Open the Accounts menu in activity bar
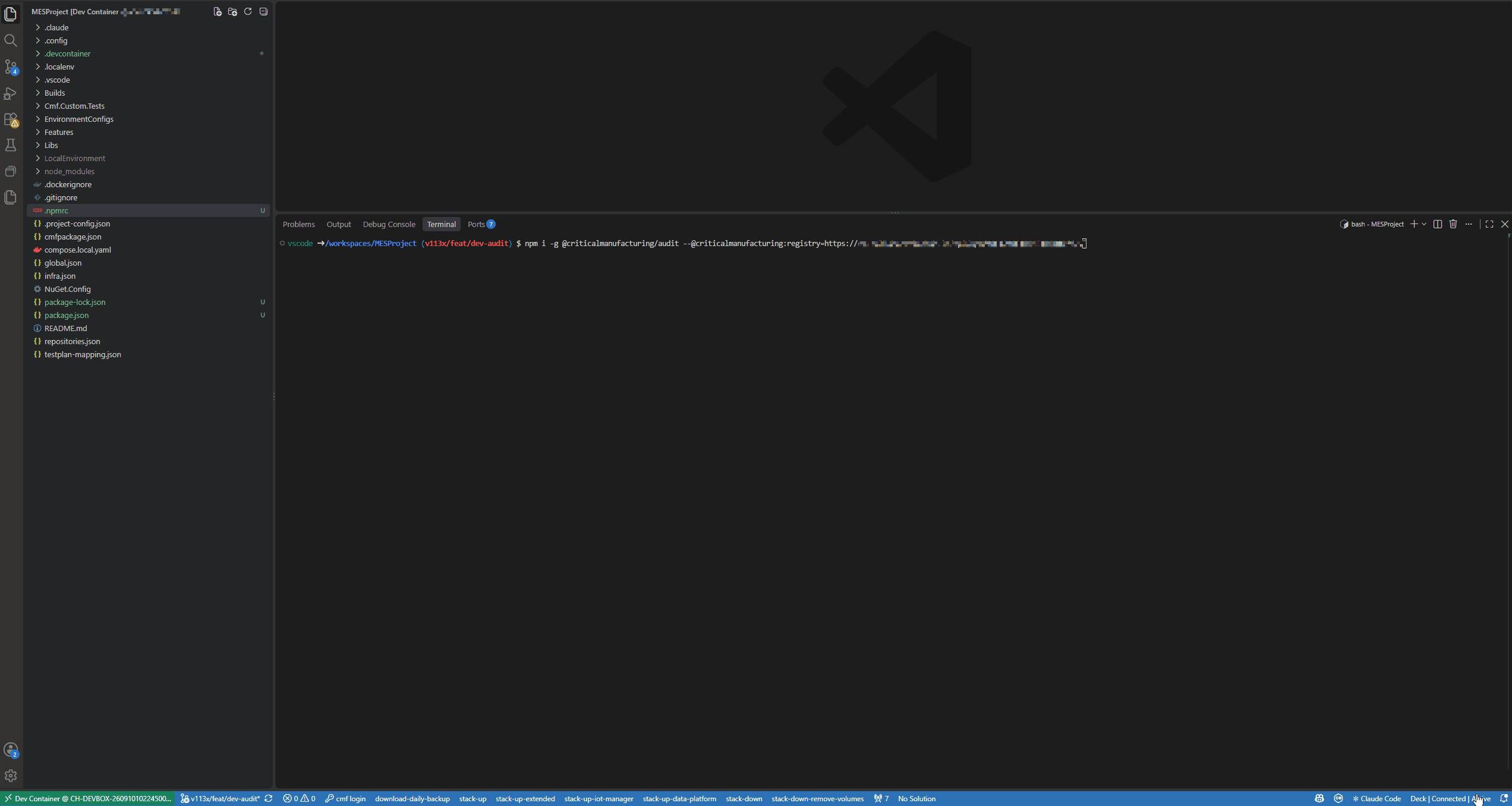The image size is (1512, 806). tap(11, 750)
